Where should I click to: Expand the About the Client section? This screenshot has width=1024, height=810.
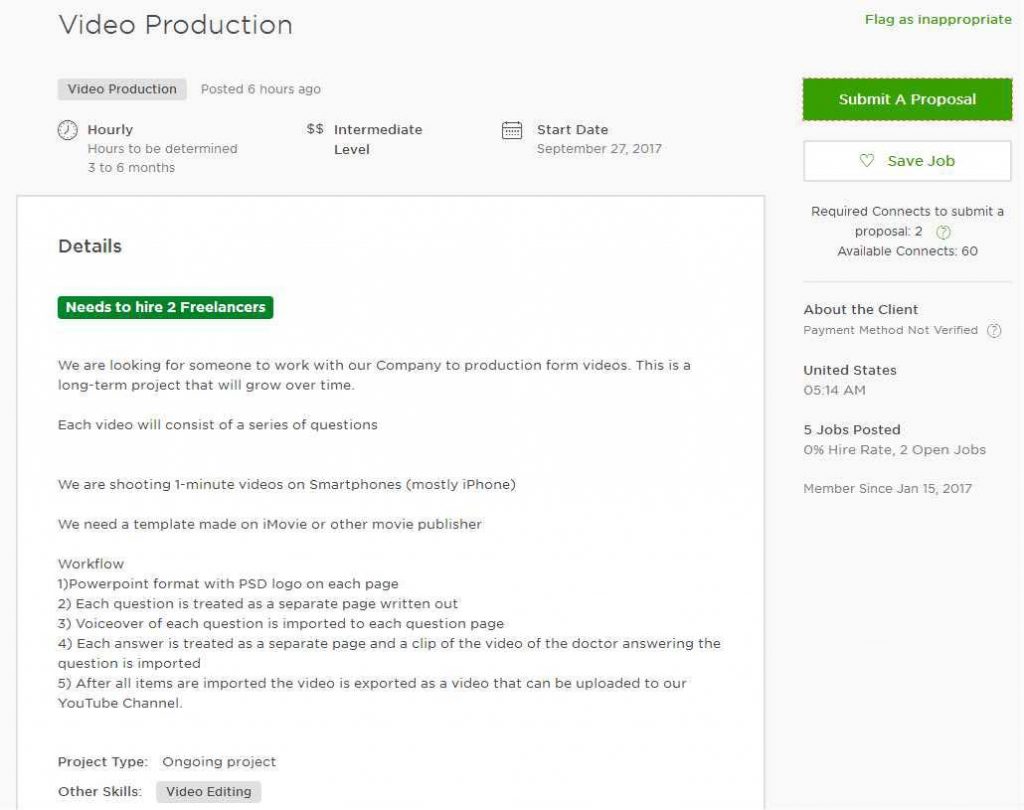pos(862,309)
